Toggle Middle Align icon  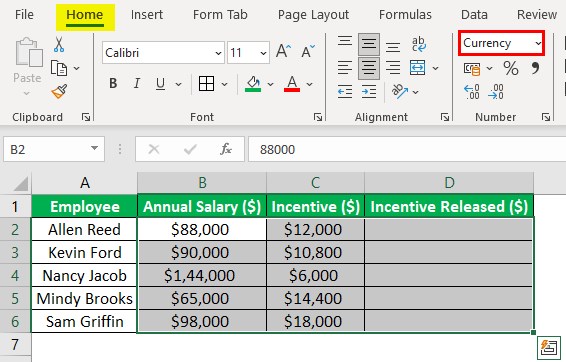point(369,44)
